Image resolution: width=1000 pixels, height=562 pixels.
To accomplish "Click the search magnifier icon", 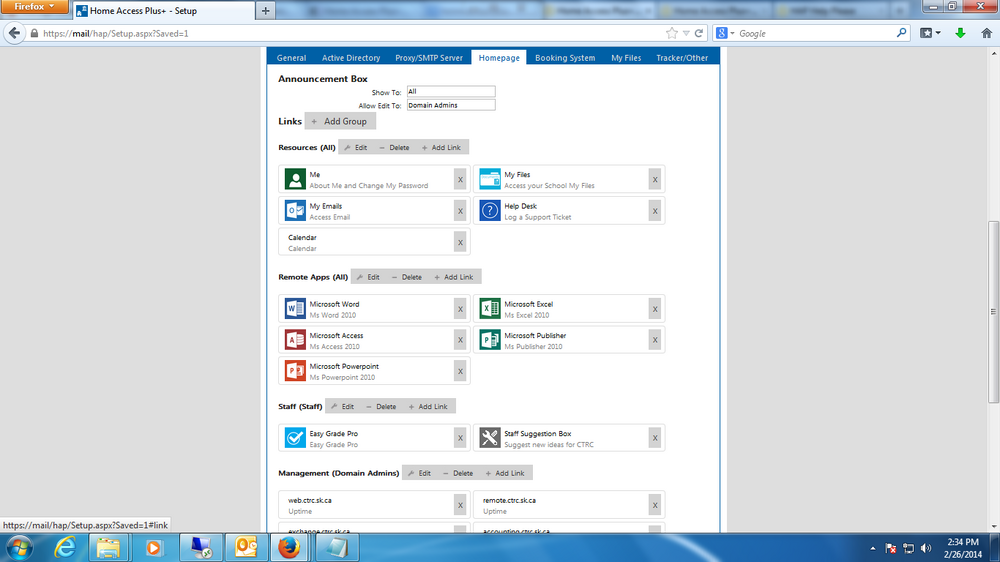I will coord(901,33).
